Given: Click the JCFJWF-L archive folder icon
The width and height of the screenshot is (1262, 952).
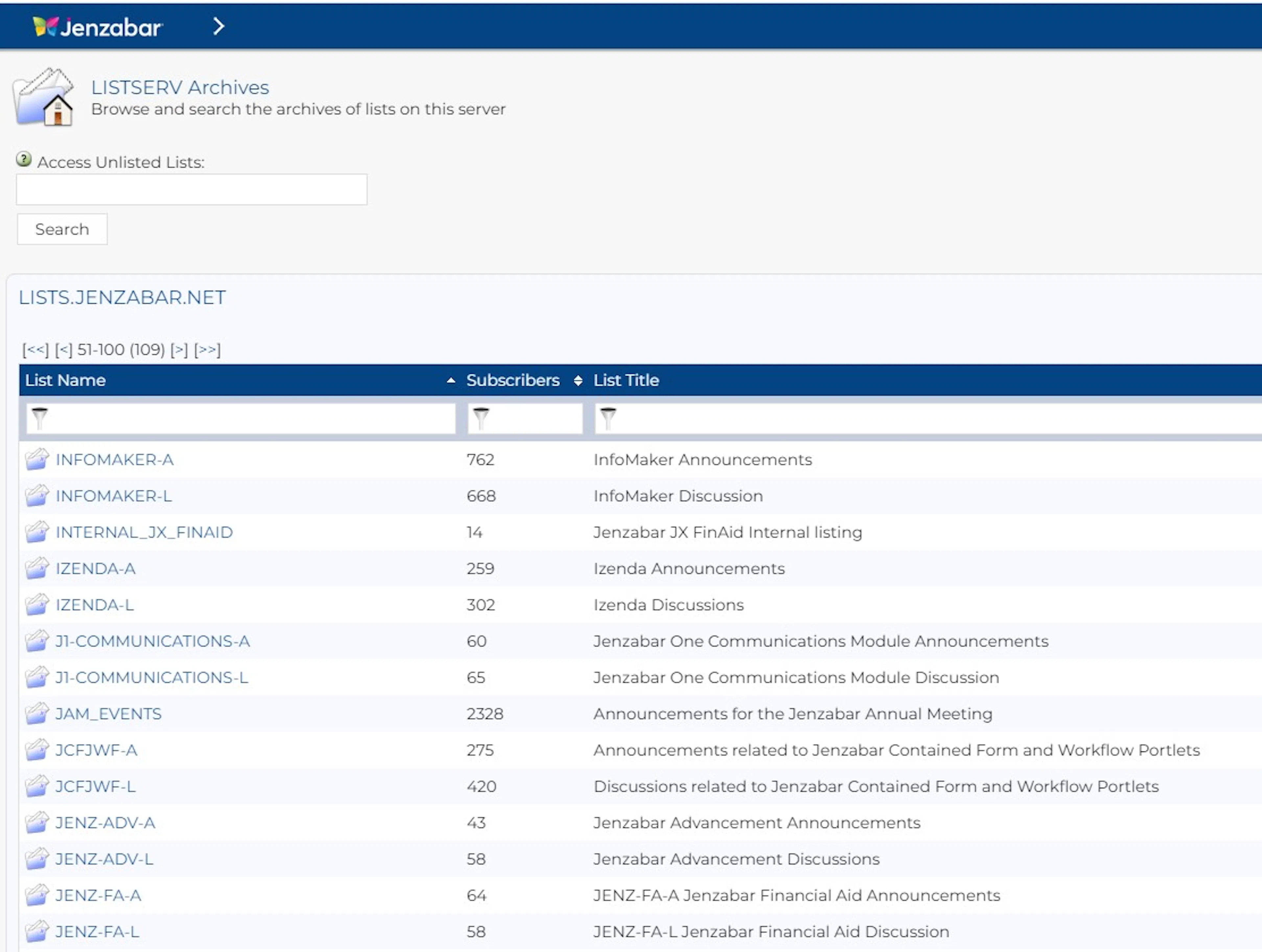Looking at the screenshot, I should coord(37,786).
